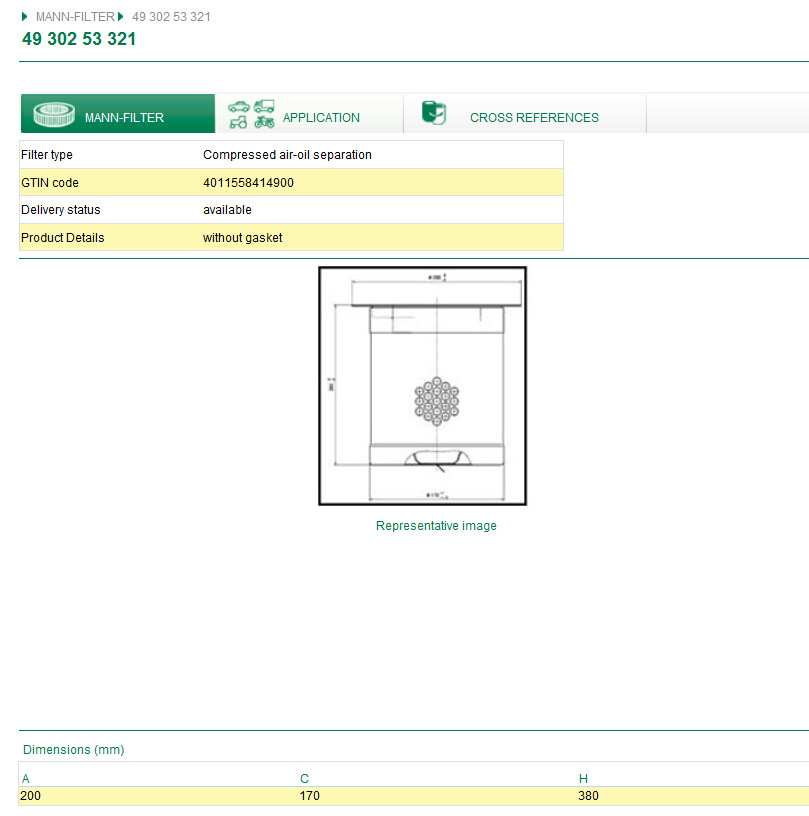Click the Filter type label
Image resolution: width=809 pixels, height=816 pixels.
47,155
